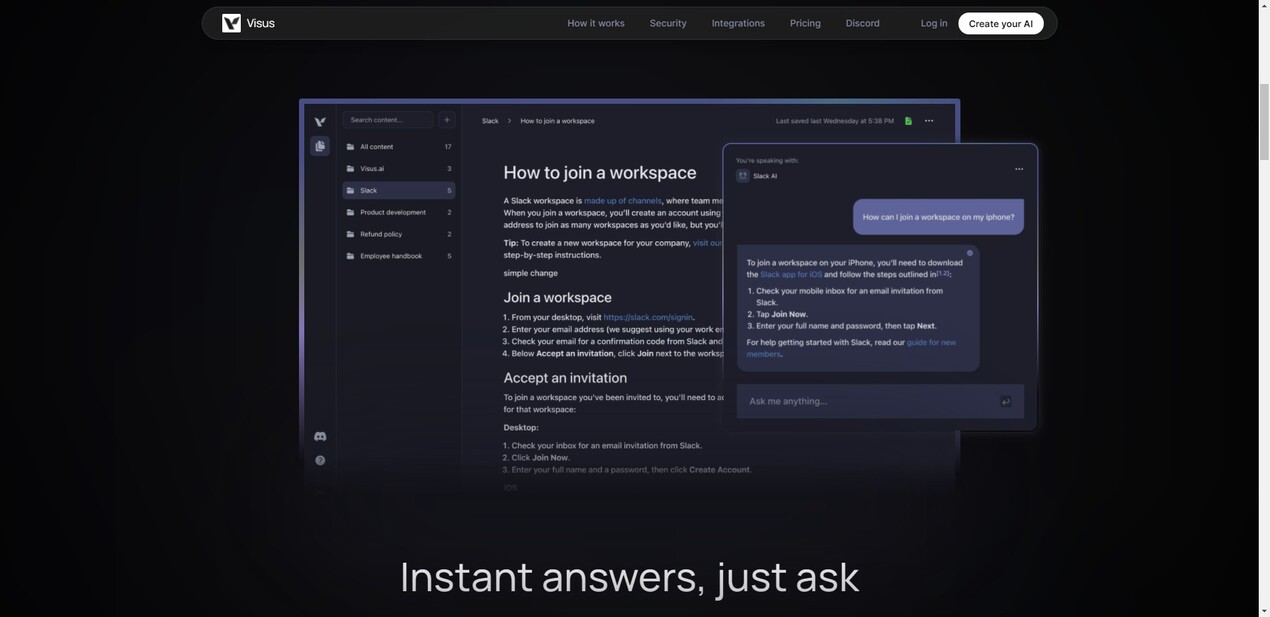Viewport: 1270px width, 617px height.
Task: Click the Ask me anything input
Action: [880, 401]
